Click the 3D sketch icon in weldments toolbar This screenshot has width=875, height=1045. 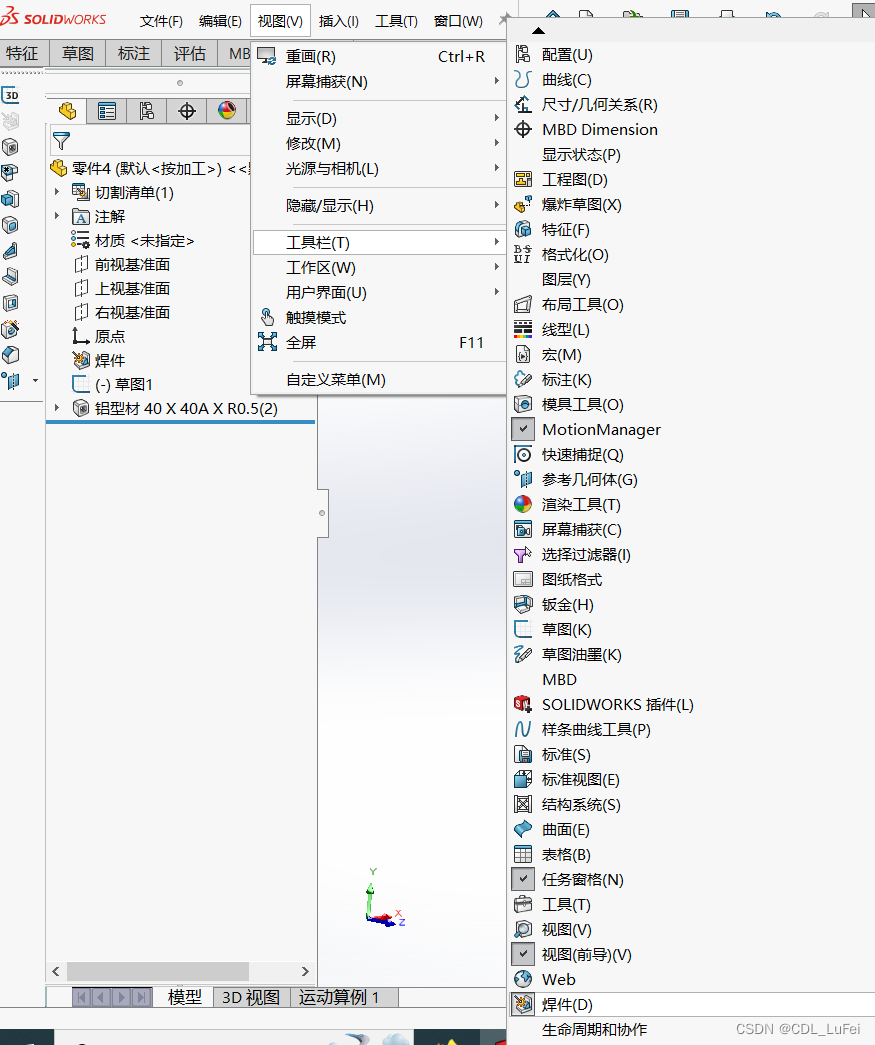click(x=11, y=95)
